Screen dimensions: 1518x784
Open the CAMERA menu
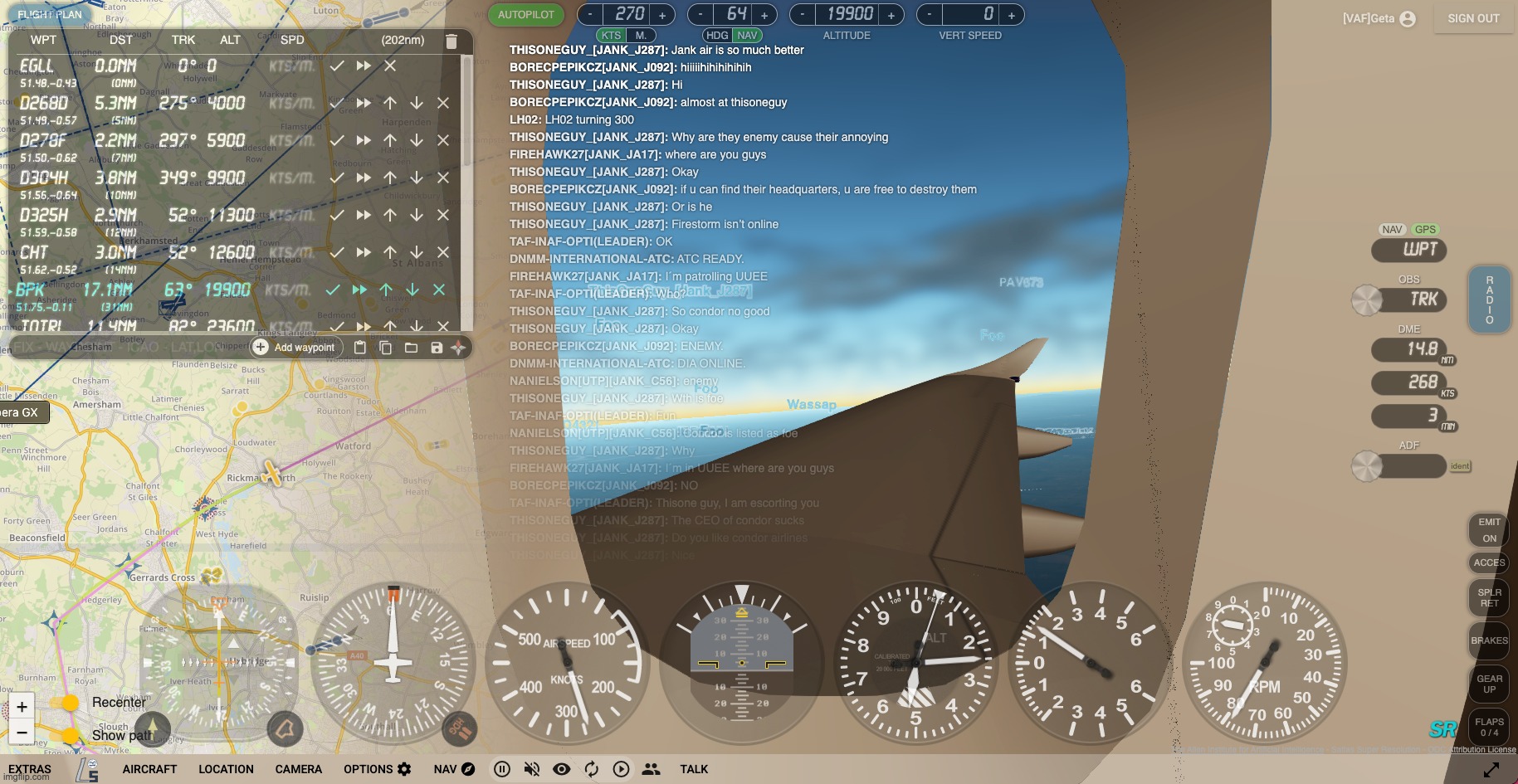pos(298,769)
